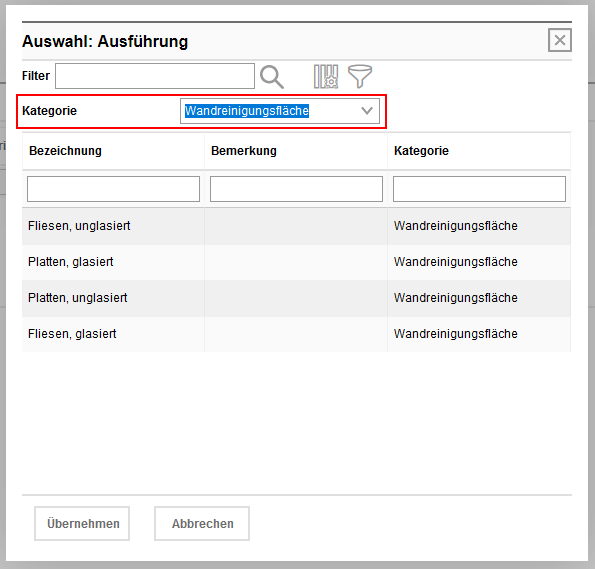Sort by the Bezeichnung column header
The height and width of the screenshot is (569, 595).
[x=65, y=151]
